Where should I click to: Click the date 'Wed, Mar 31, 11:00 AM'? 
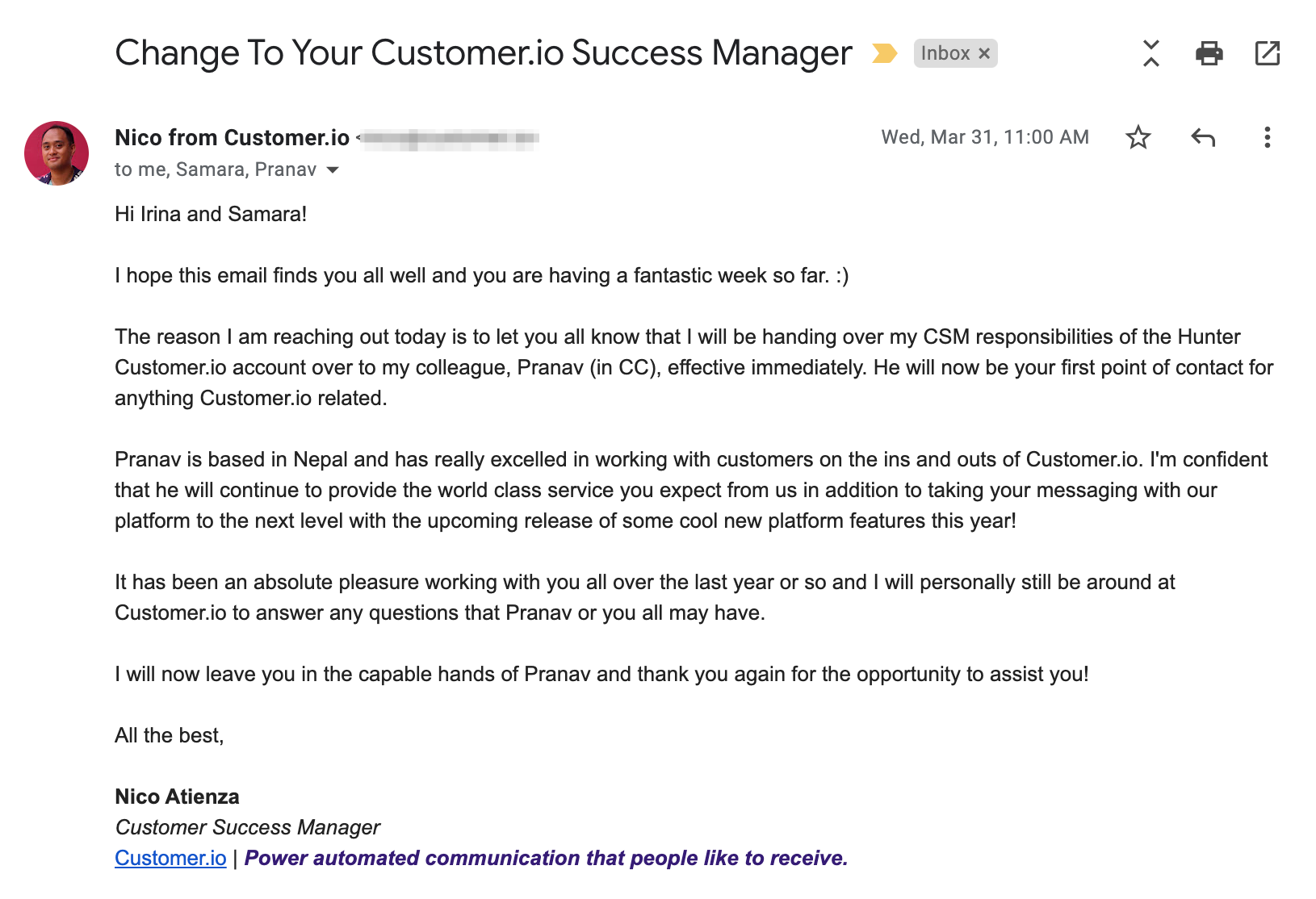click(983, 137)
